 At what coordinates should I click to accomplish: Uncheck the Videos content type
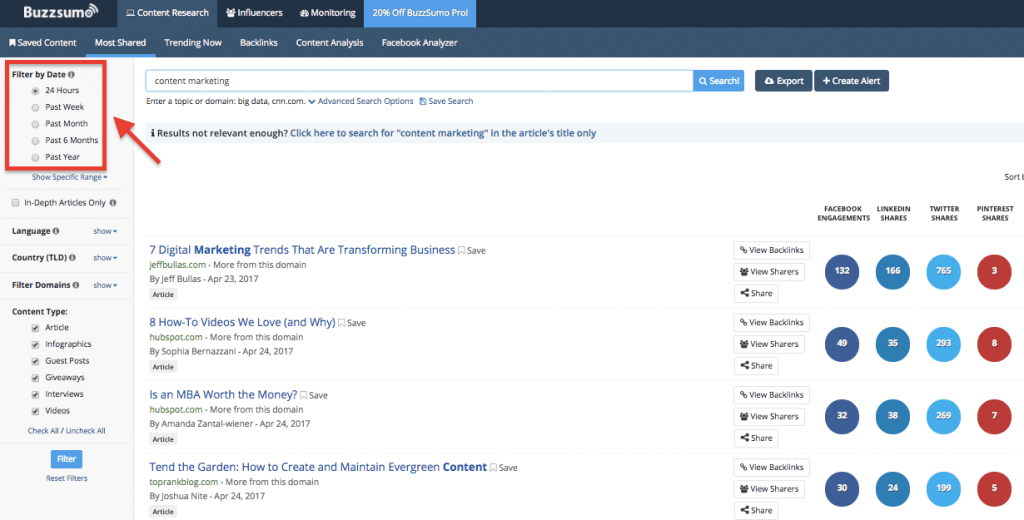35,411
